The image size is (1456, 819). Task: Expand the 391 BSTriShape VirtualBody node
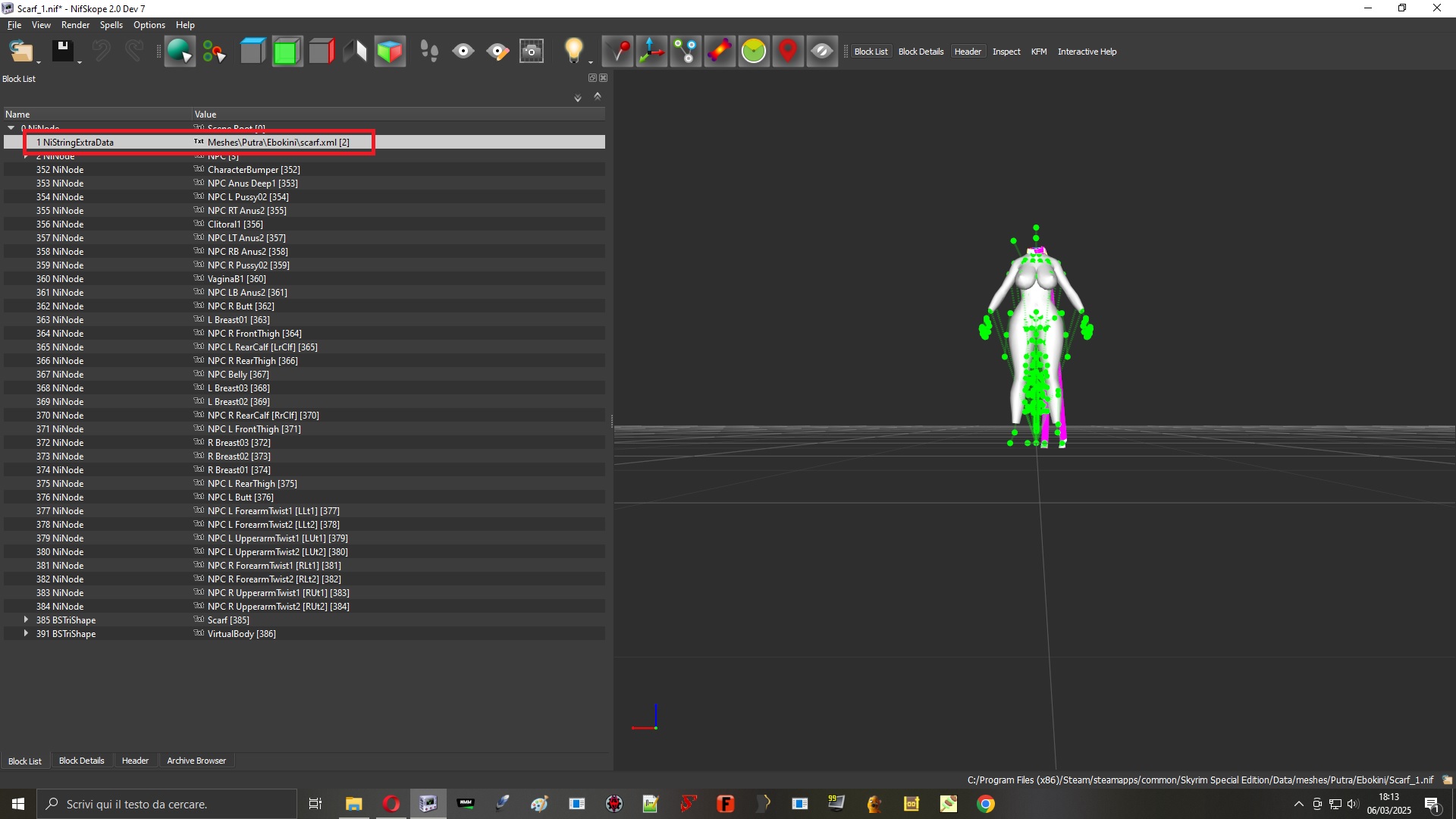pyautogui.click(x=26, y=634)
